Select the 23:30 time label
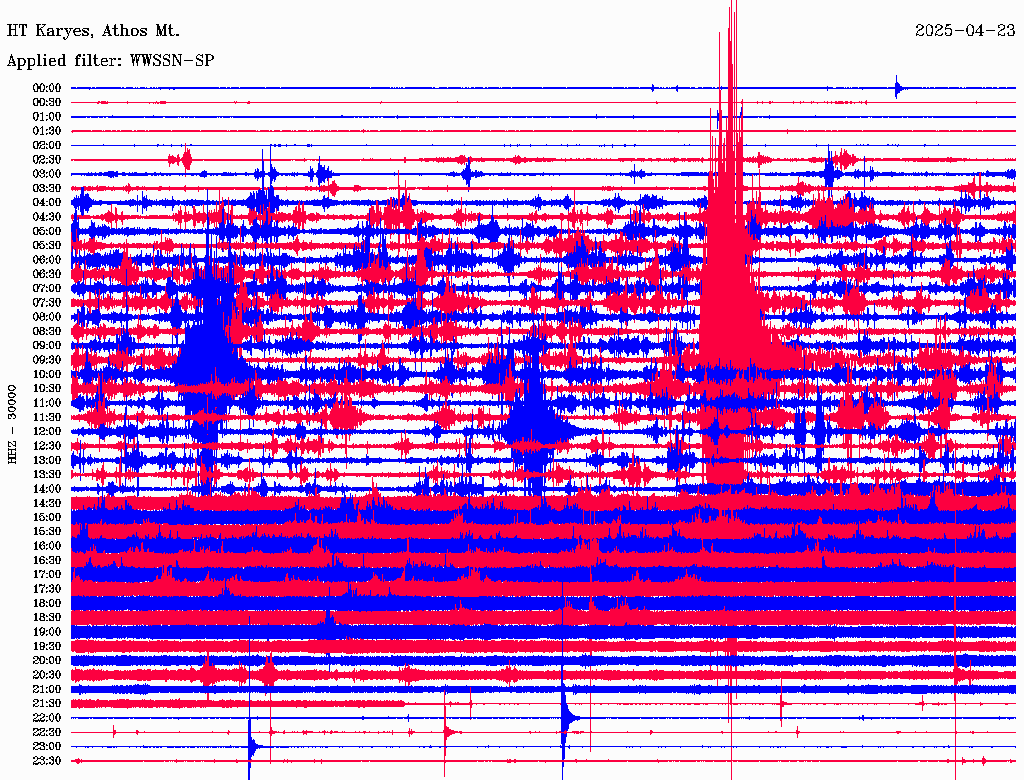 [47, 761]
